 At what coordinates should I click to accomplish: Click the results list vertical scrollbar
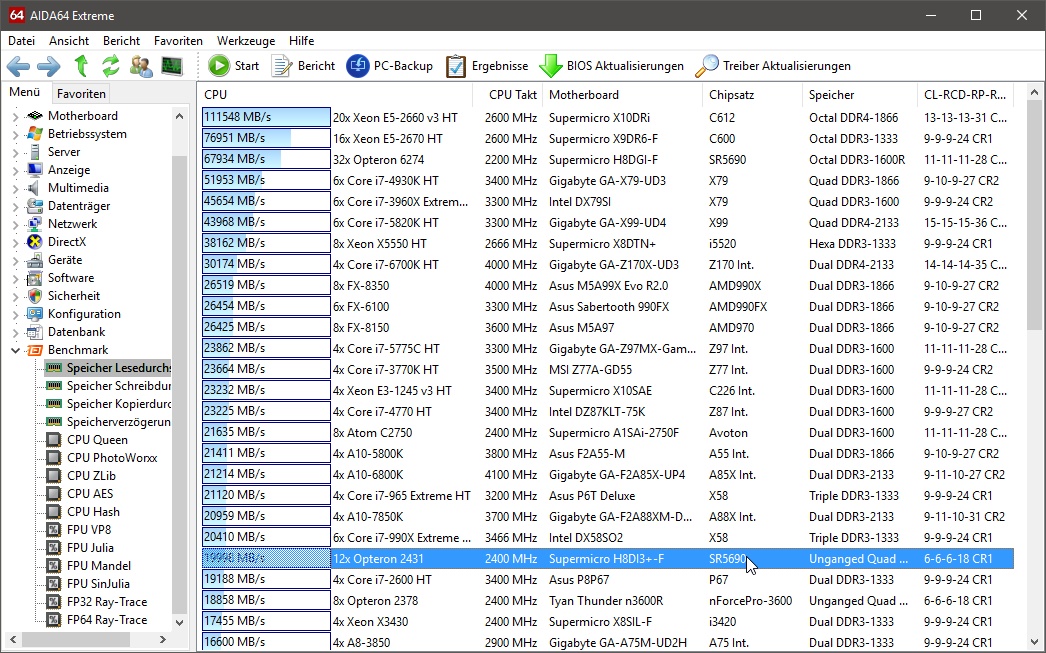click(1034, 216)
